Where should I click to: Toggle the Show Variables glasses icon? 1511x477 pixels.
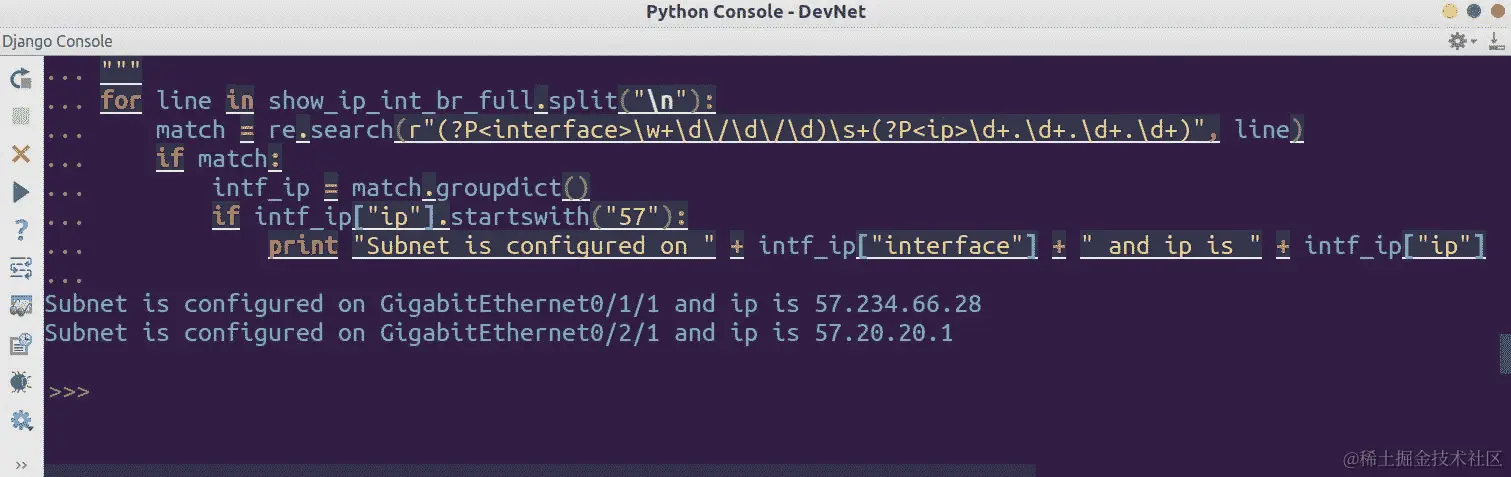coord(20,306)
